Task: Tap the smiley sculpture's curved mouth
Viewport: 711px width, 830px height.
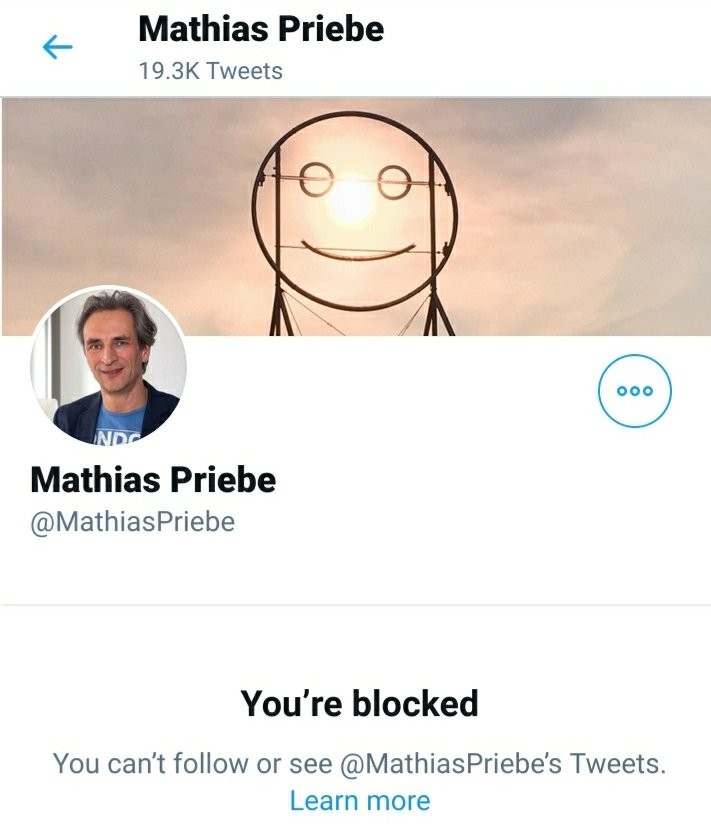Action: 358,250
